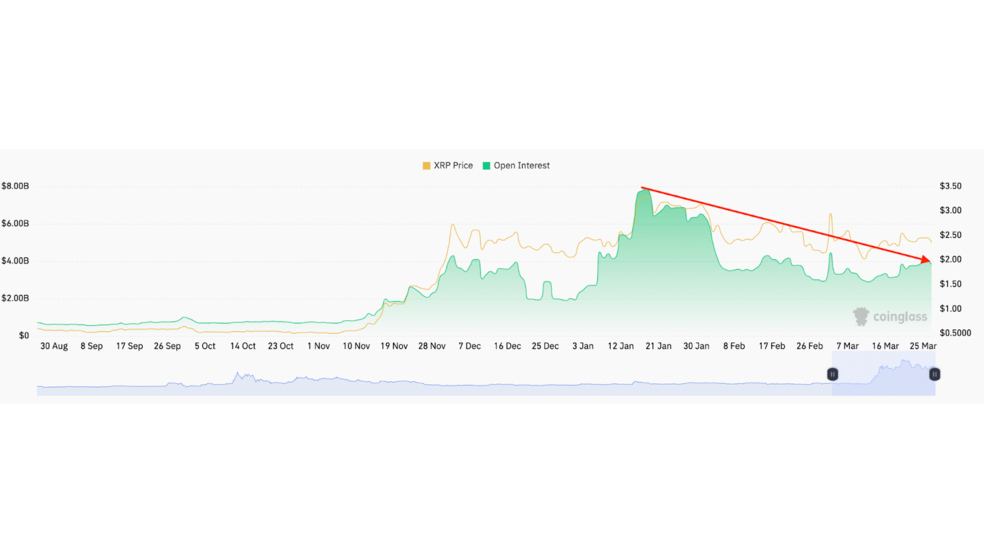This screenshot has width=984, height=554.
Task: Click the '16 Mar' date axis label
Action: tap(885, 346)
